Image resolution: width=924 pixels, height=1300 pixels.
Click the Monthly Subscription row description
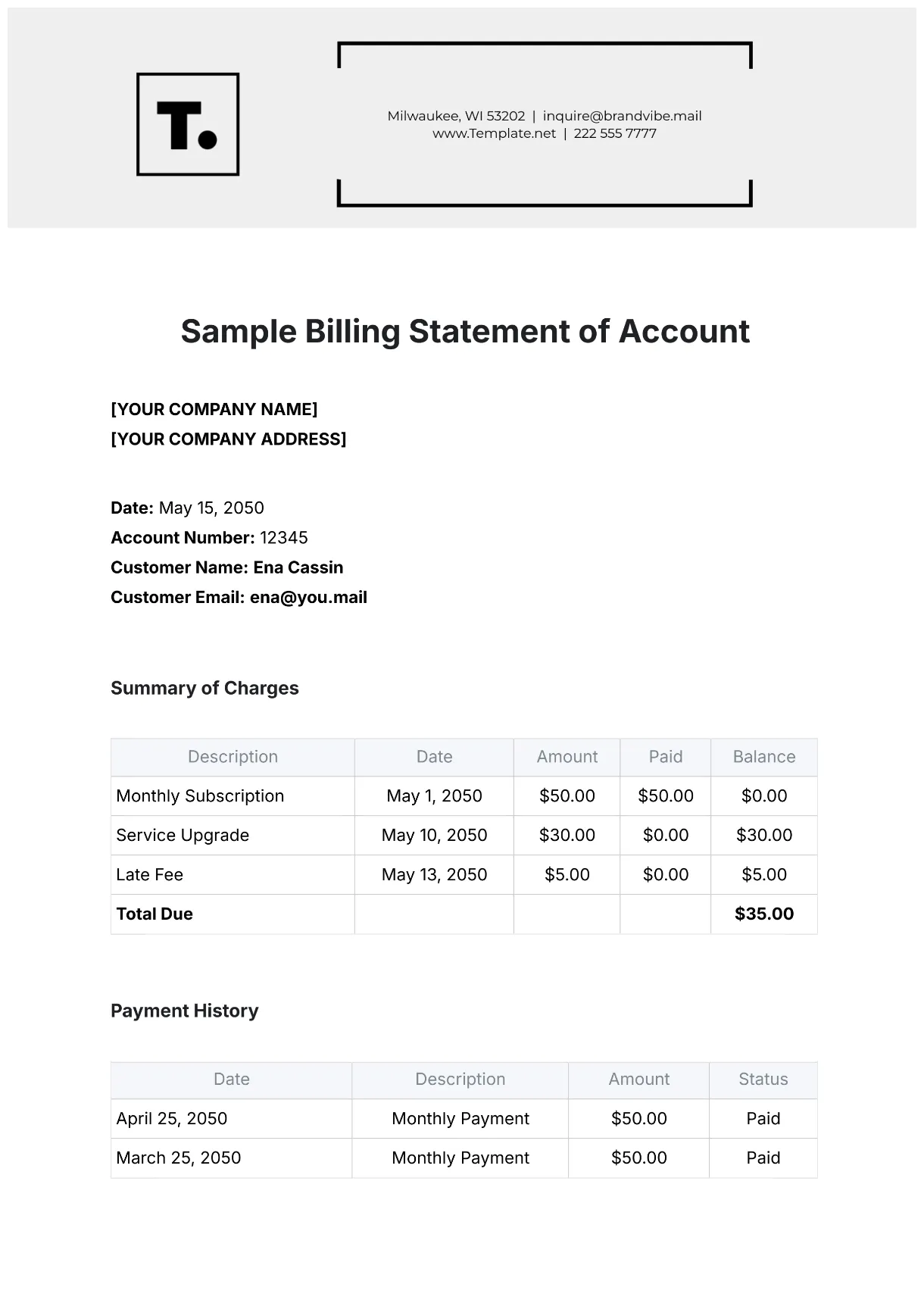(200, 796)
